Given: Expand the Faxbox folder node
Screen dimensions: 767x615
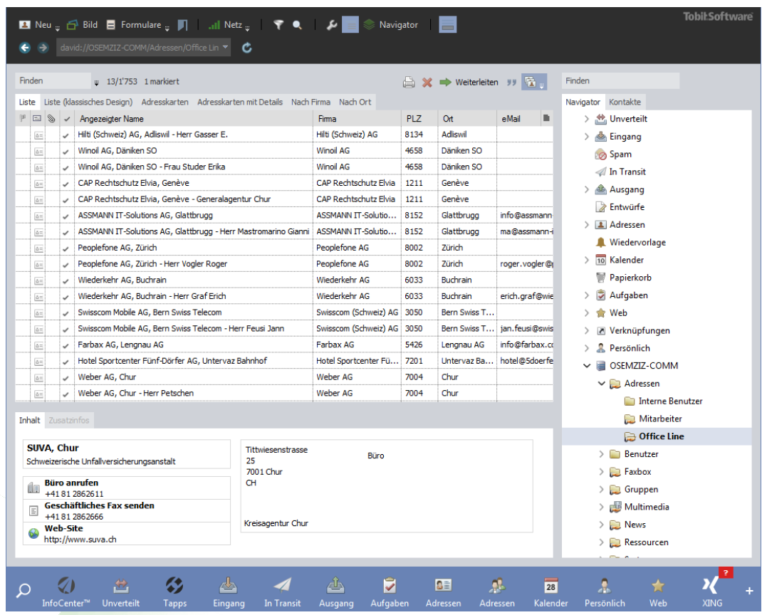Looking at the screenshot, I should pyautogui.click(x=601, y=472).
